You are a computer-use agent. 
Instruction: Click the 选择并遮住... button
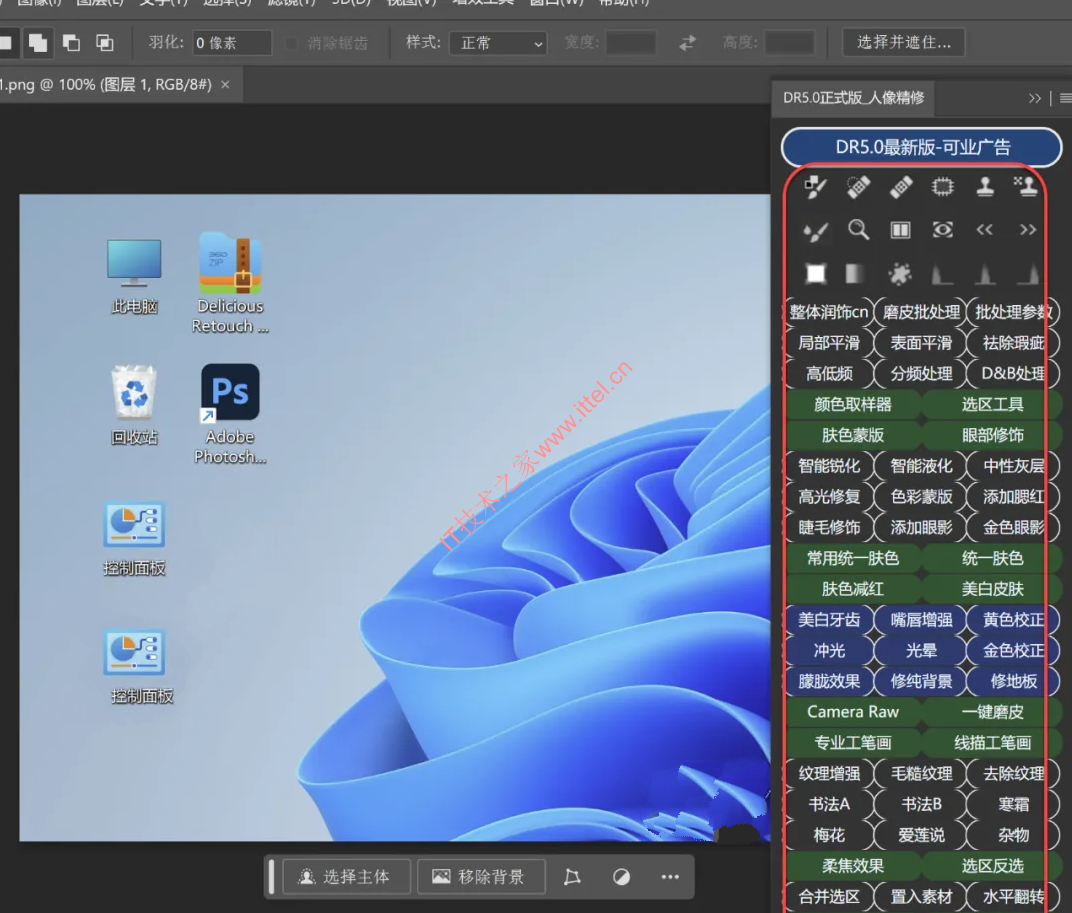click(x=903, y=42)
